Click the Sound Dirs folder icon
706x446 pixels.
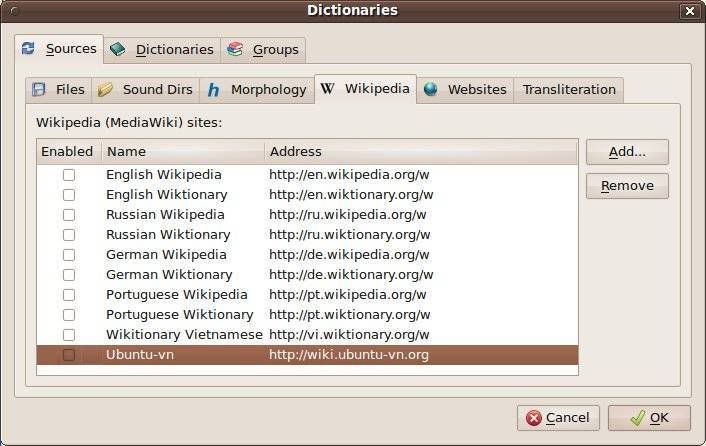[106, 89]
